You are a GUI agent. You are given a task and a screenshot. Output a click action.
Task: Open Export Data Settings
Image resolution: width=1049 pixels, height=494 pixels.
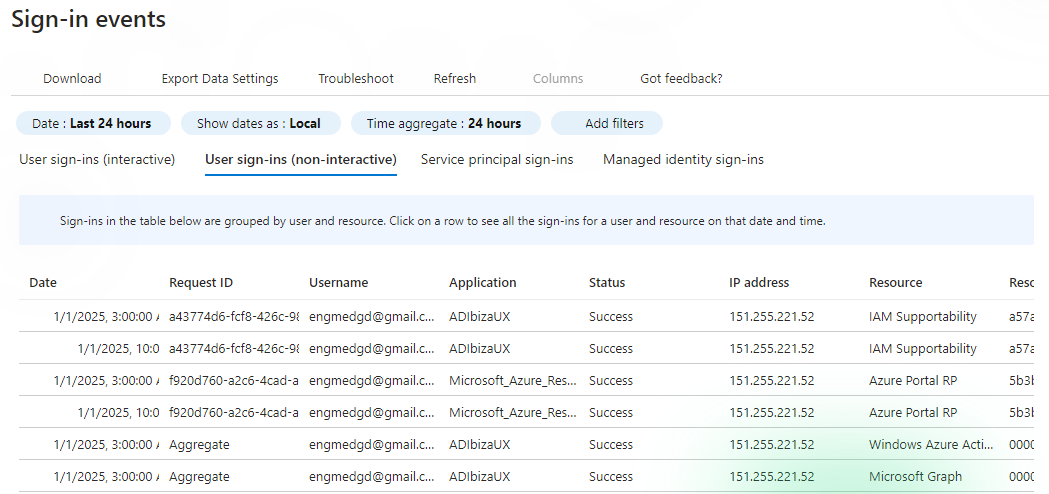click(220, 78)
